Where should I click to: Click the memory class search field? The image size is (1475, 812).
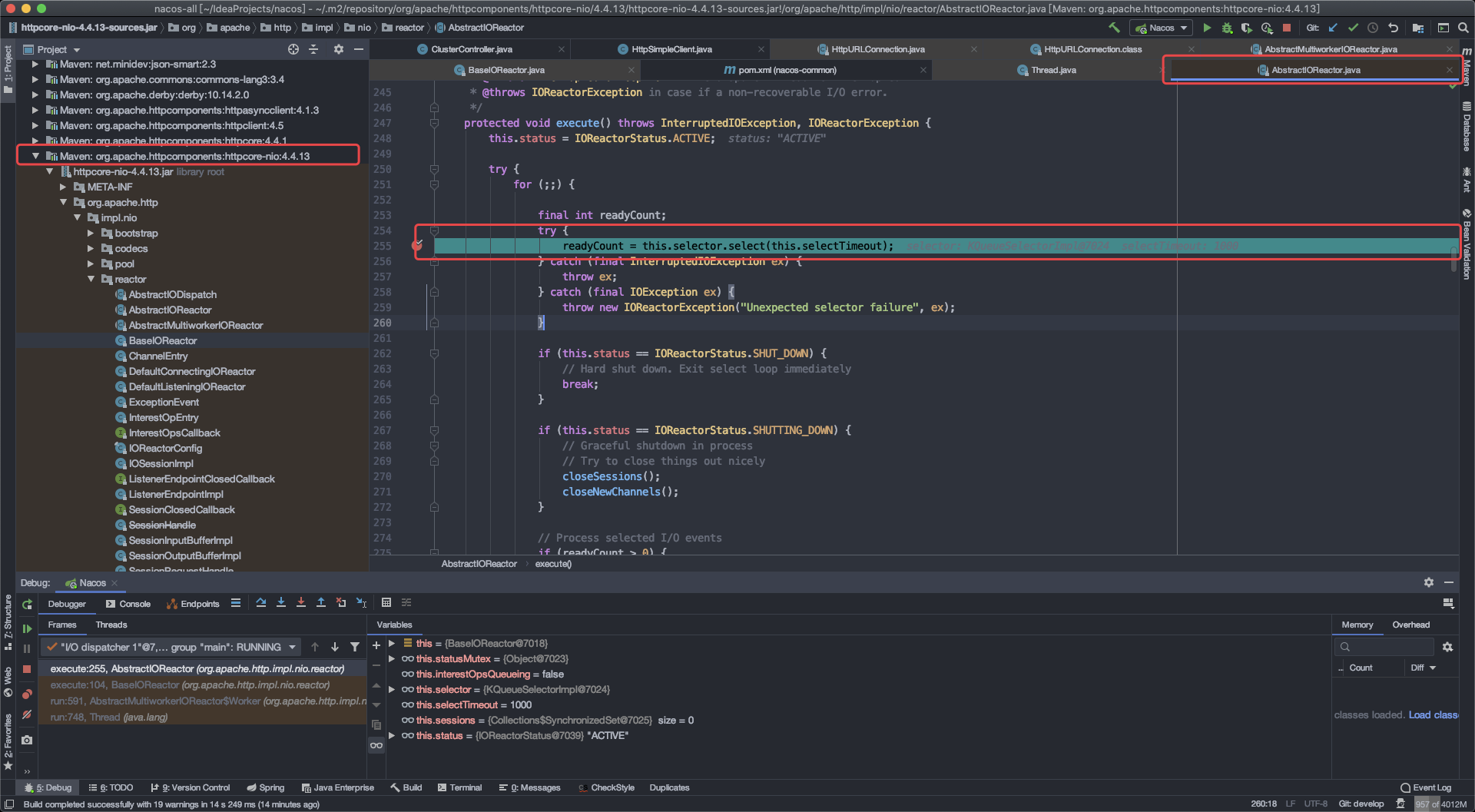coord(1384,647)
